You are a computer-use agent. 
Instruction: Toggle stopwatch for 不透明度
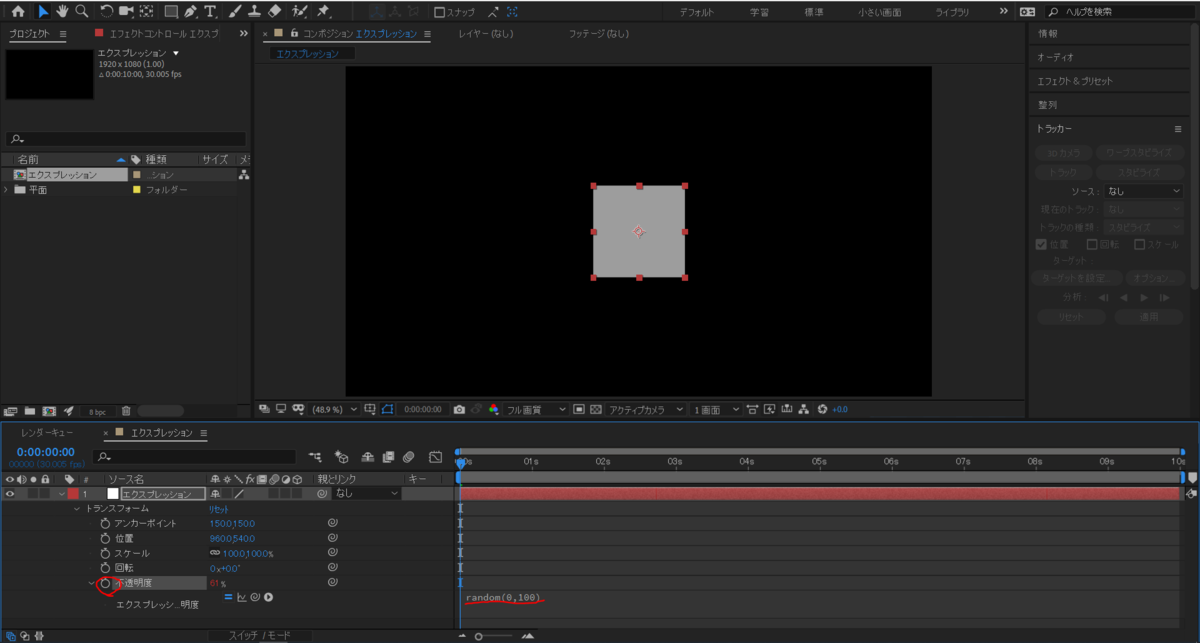pyautogui.click(x=105, y=583)
